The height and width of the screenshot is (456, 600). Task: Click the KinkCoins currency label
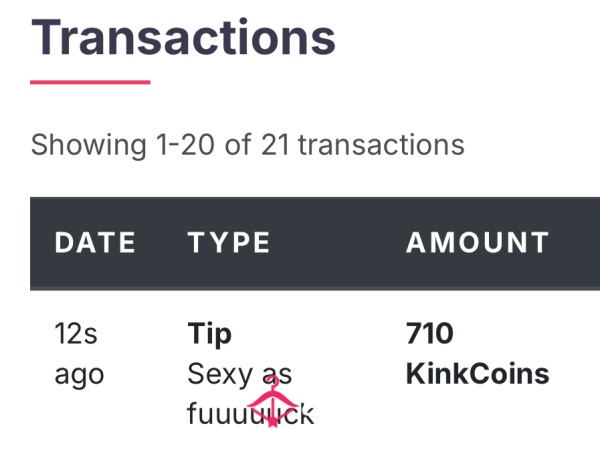coord(478,374)
